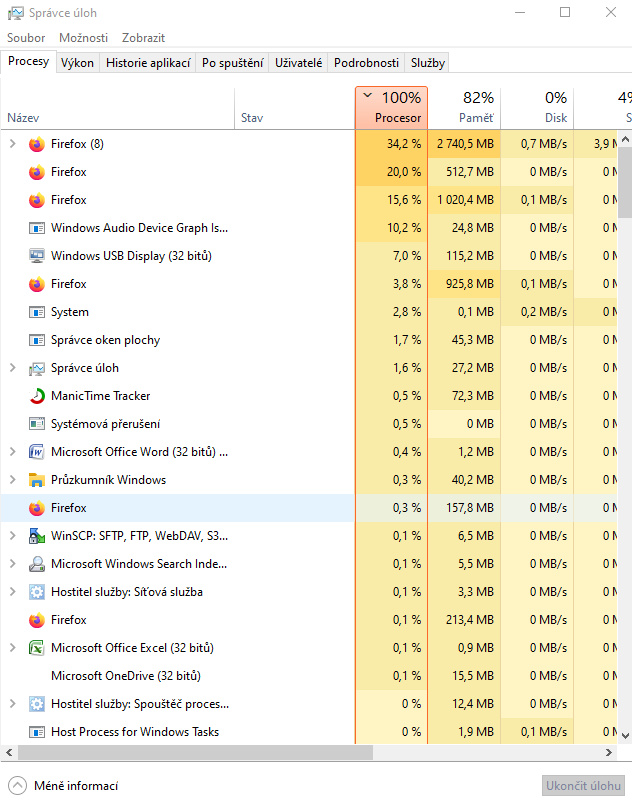Viewport: 632px width, 807px height.
Task: Click the 1 020,4 MB memory cell
Action: click(x=464, y=200)
